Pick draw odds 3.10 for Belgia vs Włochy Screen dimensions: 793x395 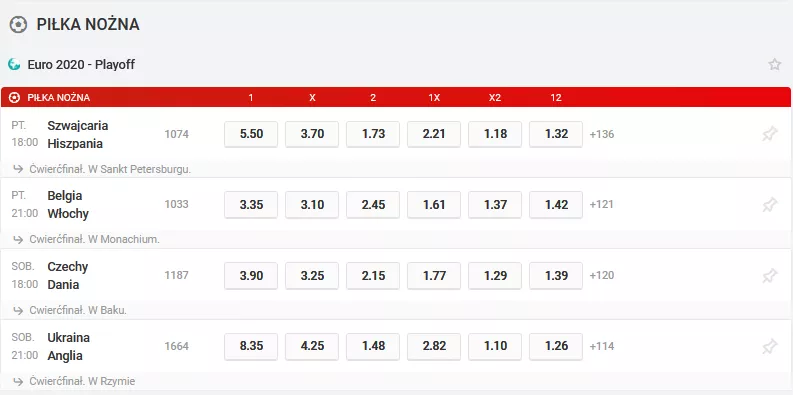pyautogui.click(x=312, y=205)
